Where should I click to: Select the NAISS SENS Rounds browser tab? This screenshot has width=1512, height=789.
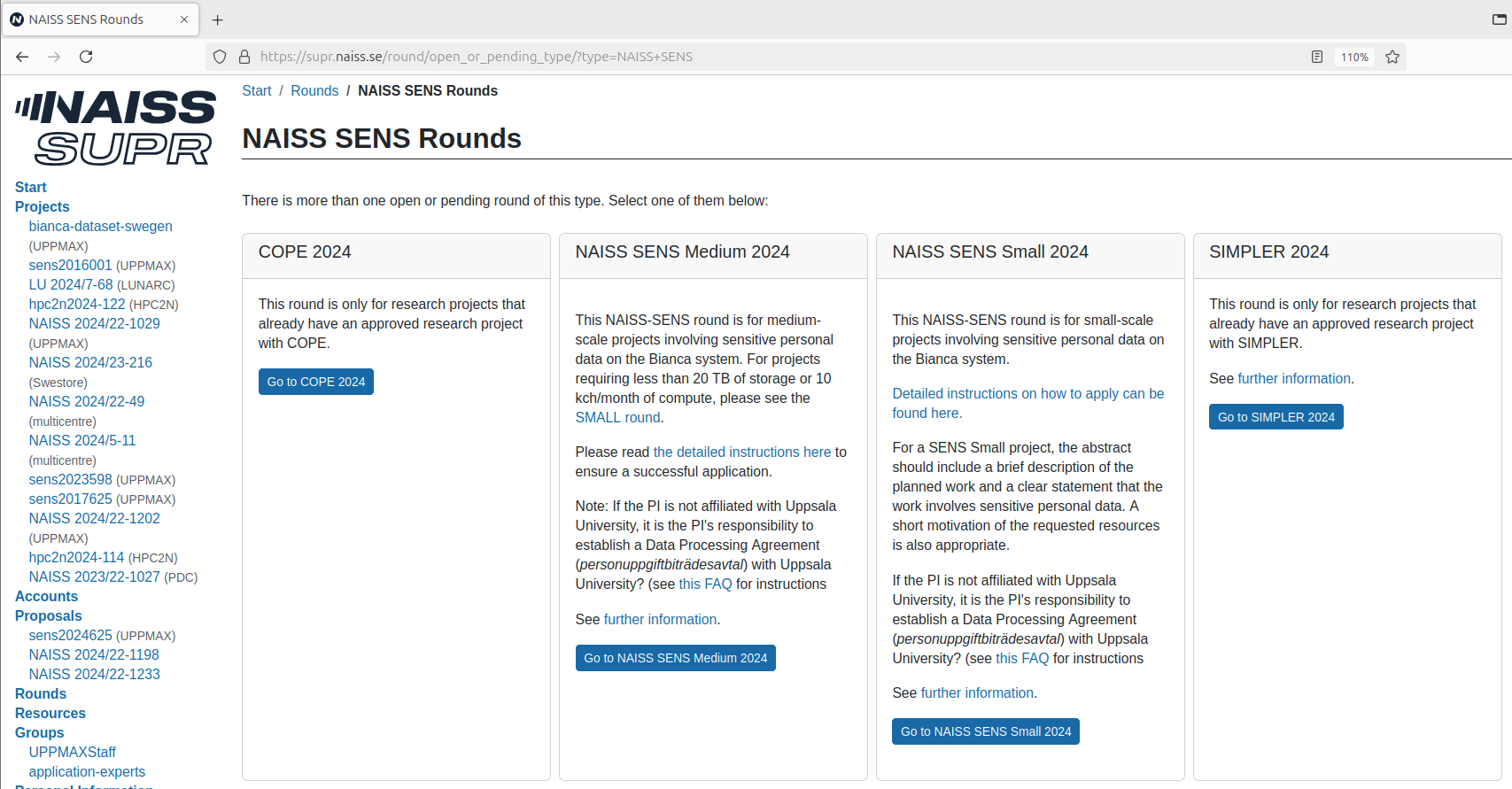click(x=100, y=19)
